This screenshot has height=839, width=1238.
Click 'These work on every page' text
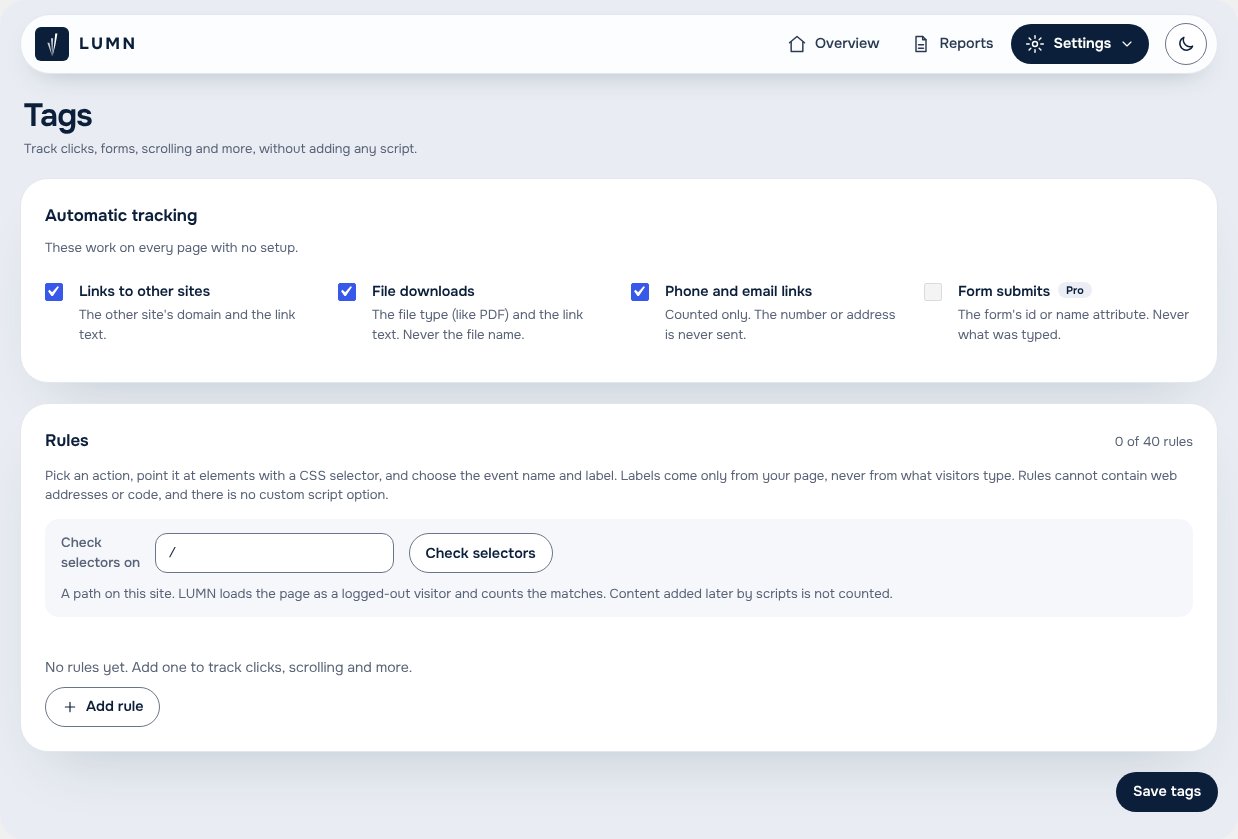171,247
